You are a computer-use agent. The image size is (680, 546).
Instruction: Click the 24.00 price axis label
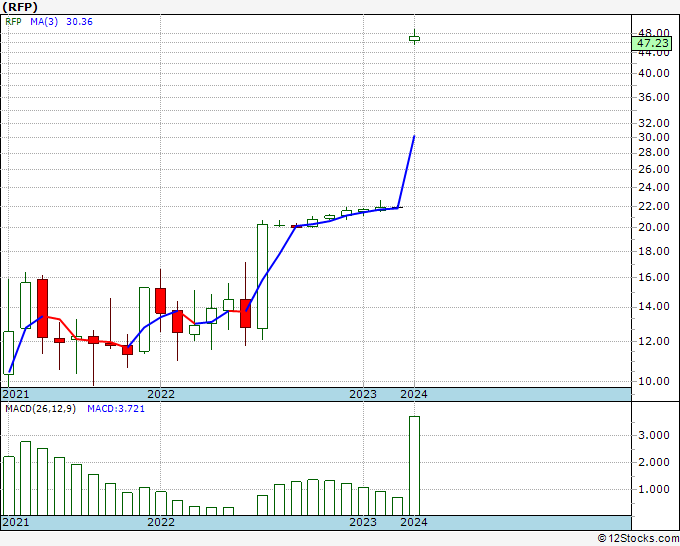654,187
